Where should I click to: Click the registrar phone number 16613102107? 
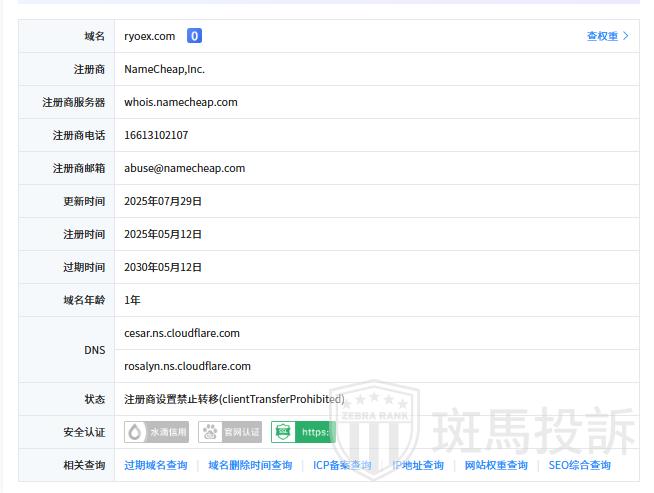point(156,135)
